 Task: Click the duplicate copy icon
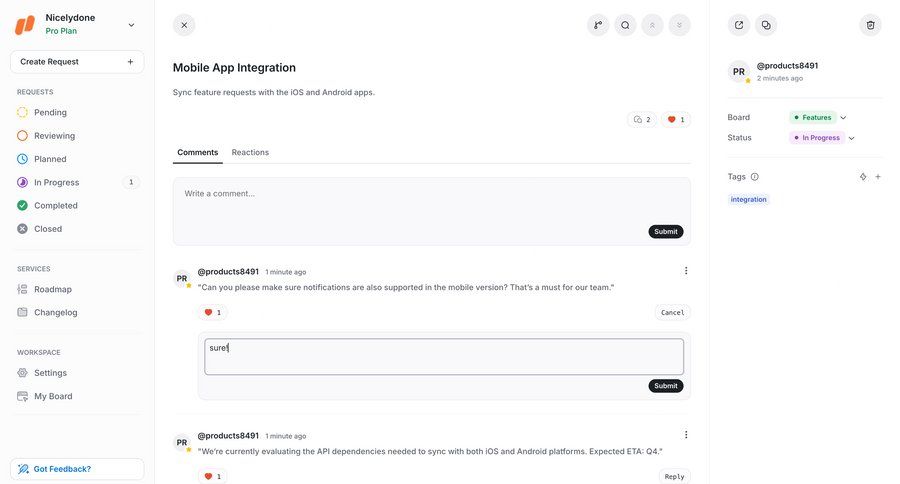click(766, 25)
